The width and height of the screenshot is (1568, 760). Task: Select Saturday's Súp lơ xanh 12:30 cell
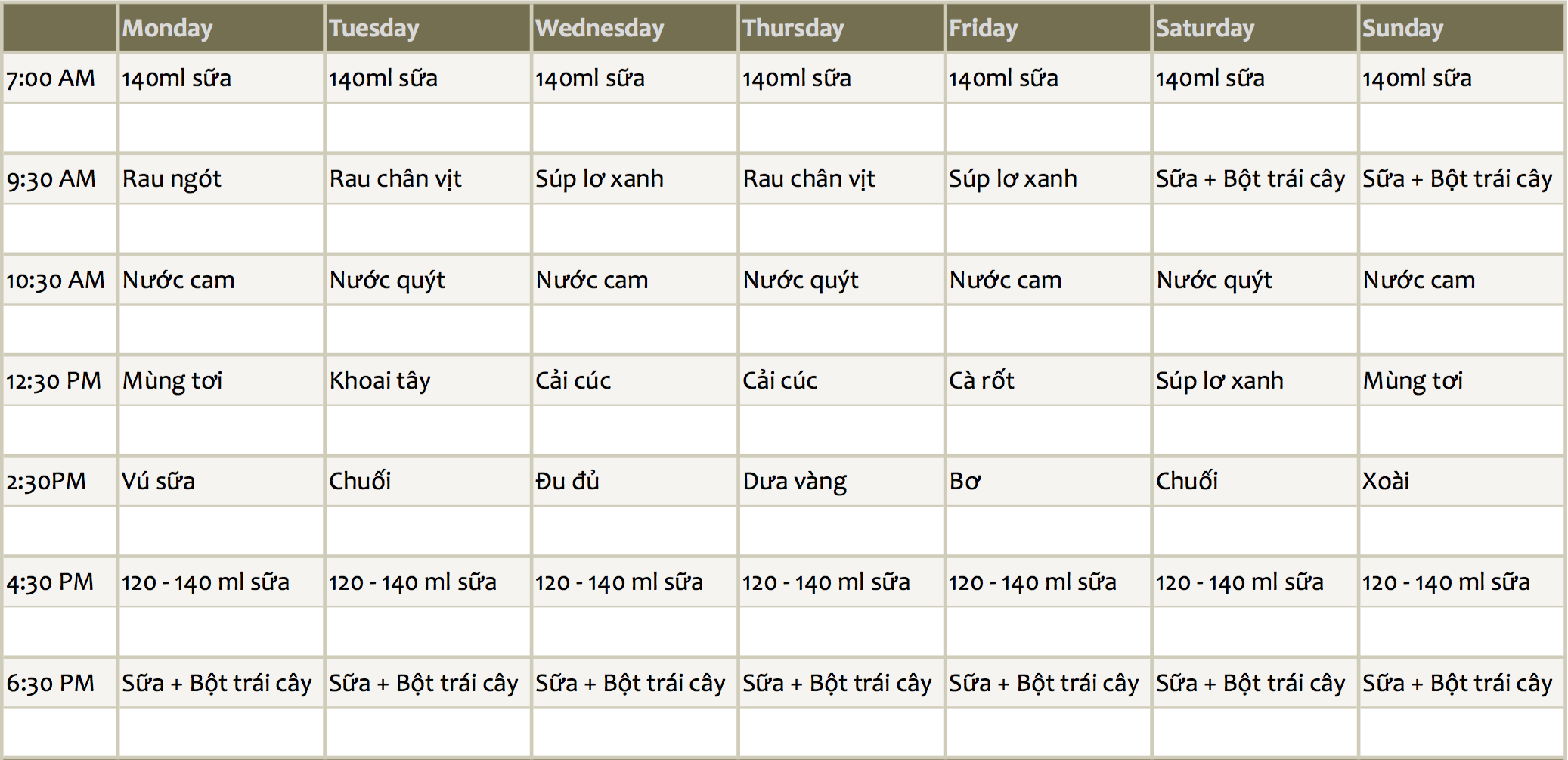click(1255, 380)
